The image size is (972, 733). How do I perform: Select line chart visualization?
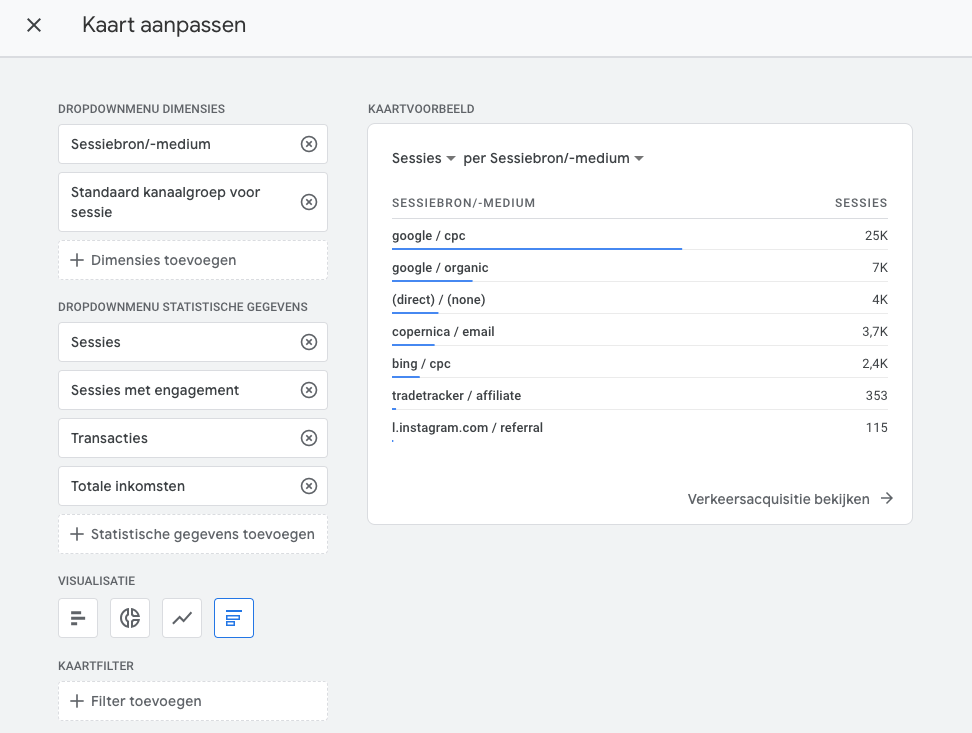pos(182,618)
